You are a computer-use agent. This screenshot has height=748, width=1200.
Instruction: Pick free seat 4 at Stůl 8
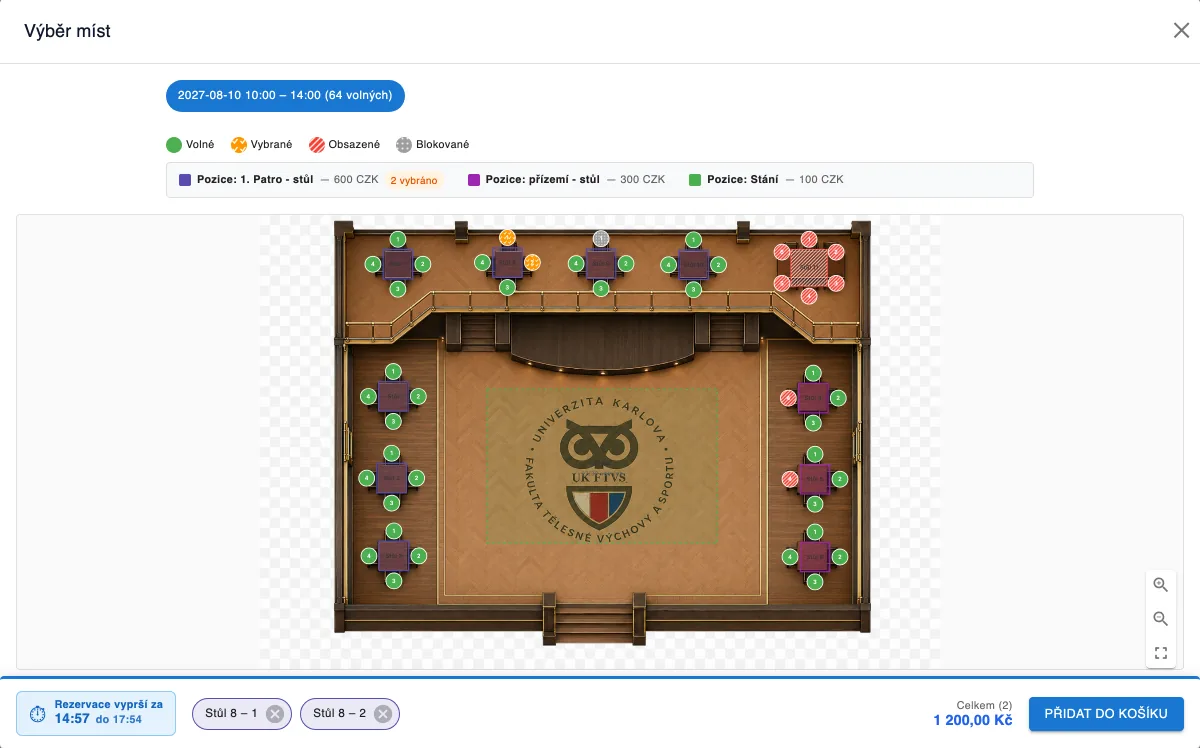point(482,263)
